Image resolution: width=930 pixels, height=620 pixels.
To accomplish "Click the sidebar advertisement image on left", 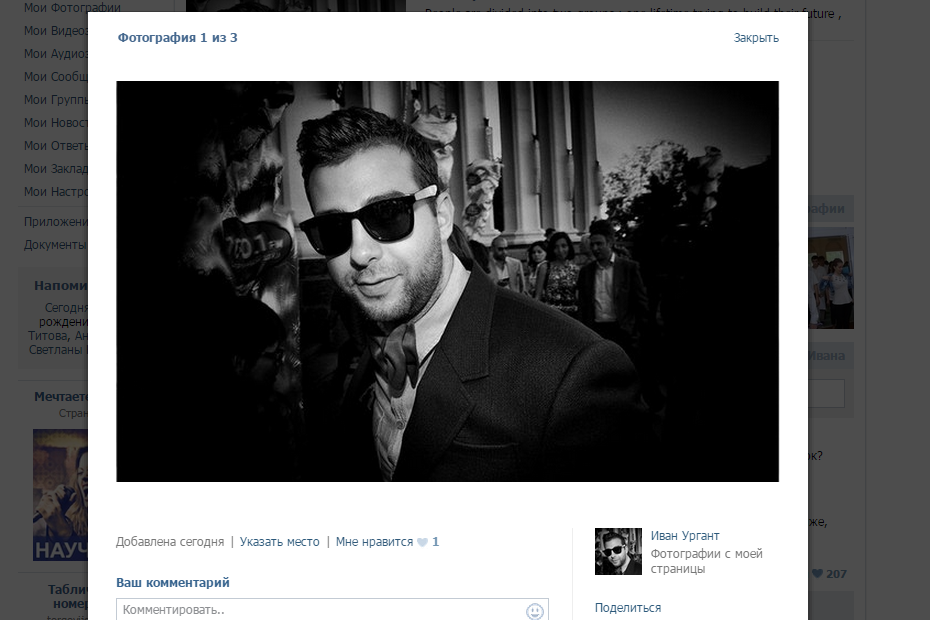I will pyautogui.click(x=60, y=495).
